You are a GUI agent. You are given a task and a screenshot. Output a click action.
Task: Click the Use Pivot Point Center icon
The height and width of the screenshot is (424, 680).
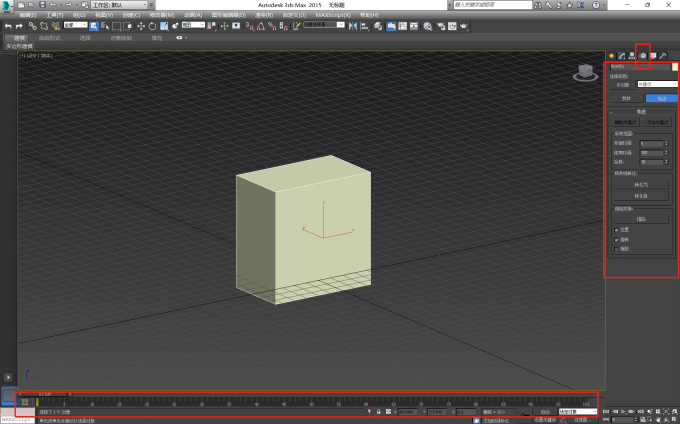[x=212, y=26]
